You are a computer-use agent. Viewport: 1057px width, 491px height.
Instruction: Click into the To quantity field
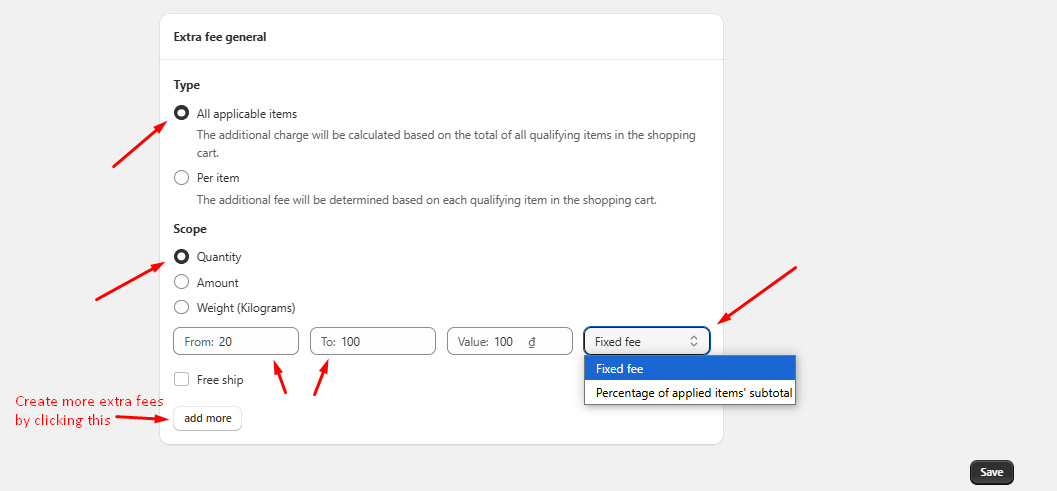click(385, 342)
